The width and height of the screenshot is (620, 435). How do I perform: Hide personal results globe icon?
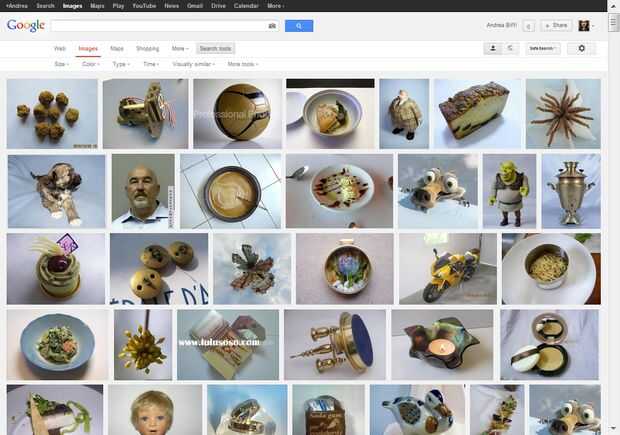pyautogui.click(x=510, y=48)
